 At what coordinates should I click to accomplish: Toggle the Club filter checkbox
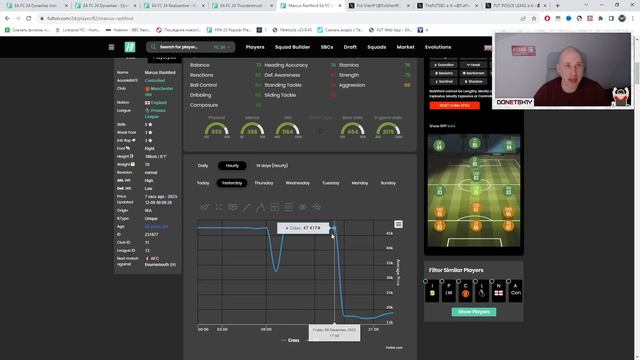pyautogui.click(x=459, y=281)
